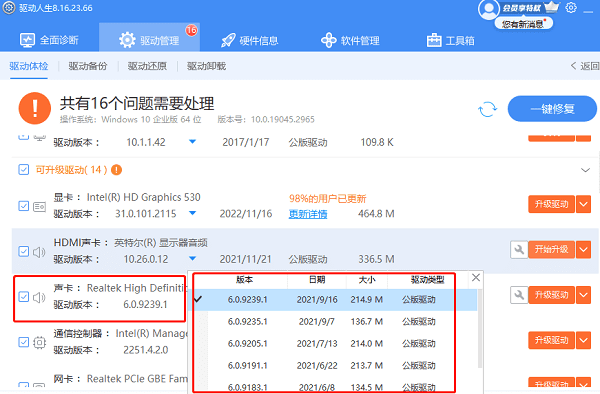This screenshot has width=600, height=394.
Task: Click the refresh scan icon
Action: click(488, 109)
